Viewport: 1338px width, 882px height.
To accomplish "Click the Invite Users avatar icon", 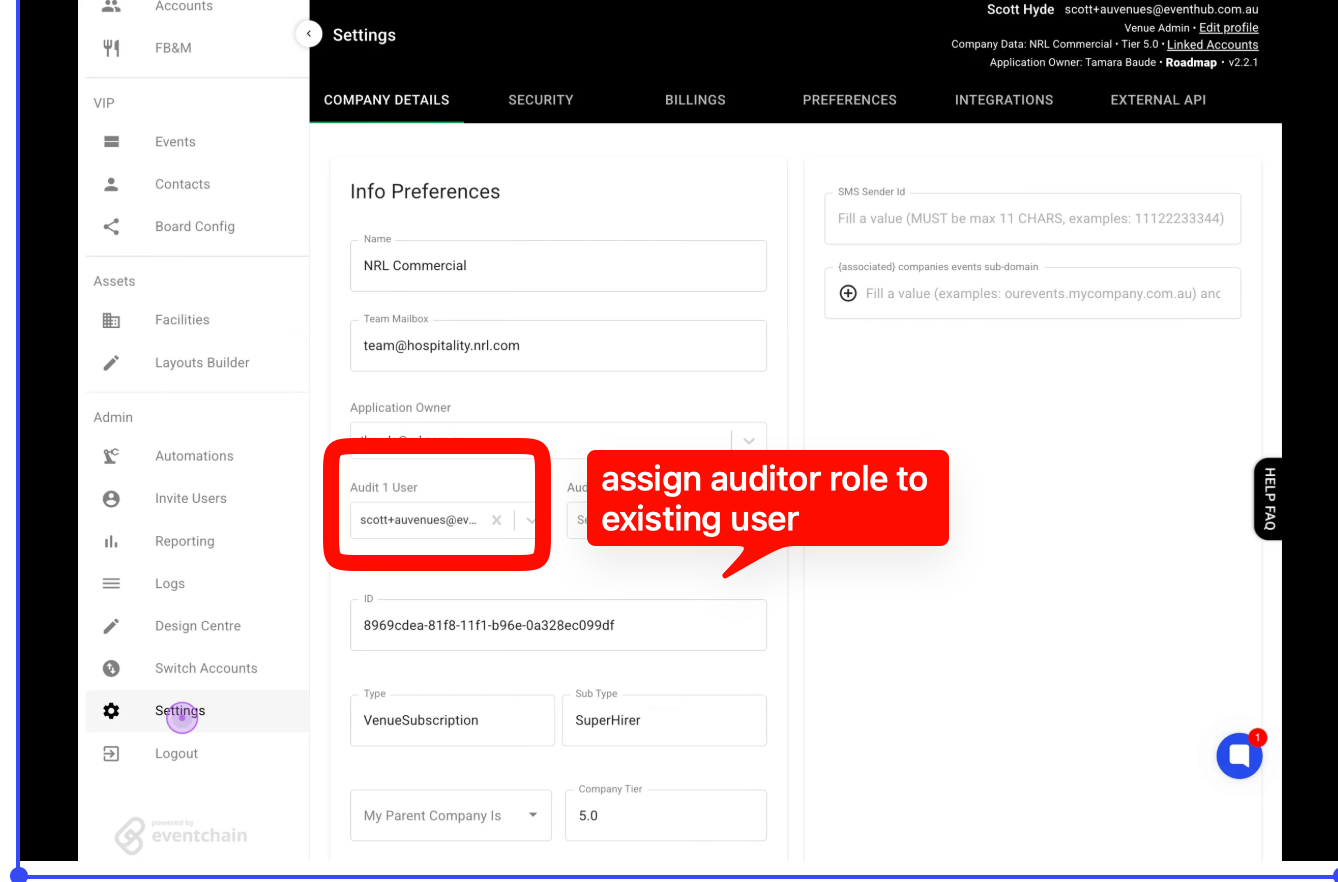I will tap(111, 498).
